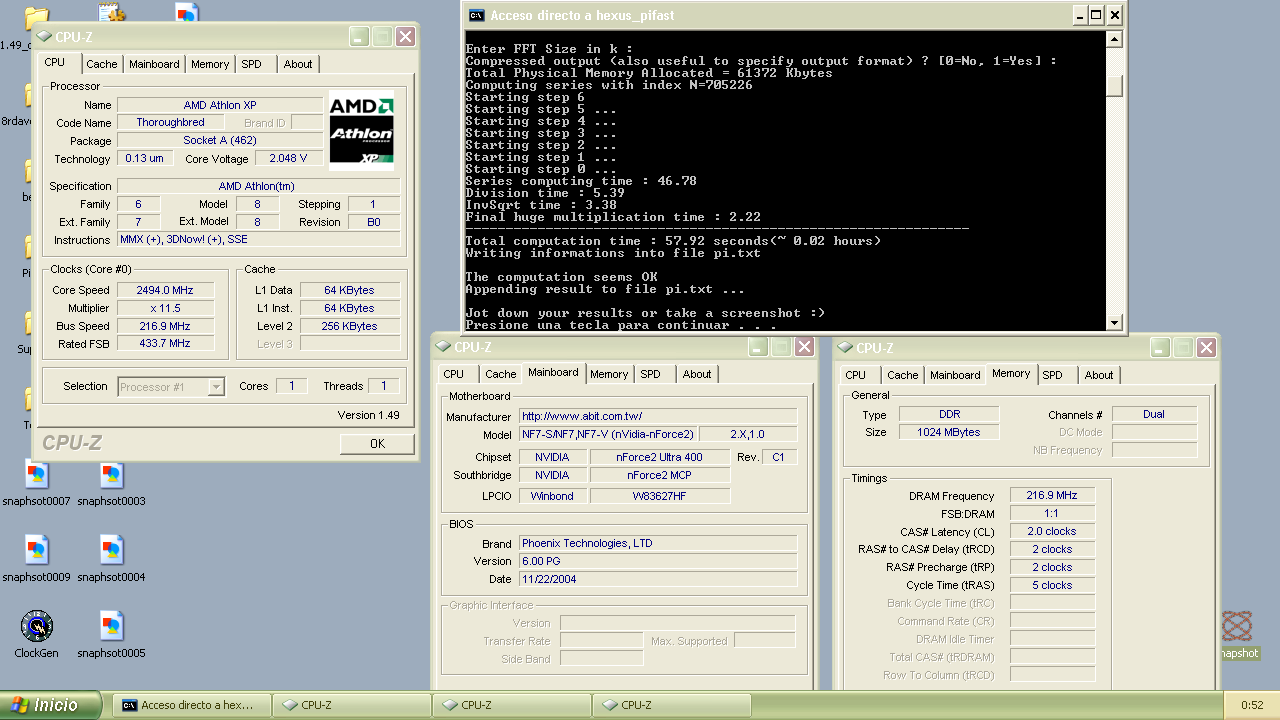Open Memory tab in top CPU-Z window
Screen dimensions: 1280x720
(x=210, y=64)
